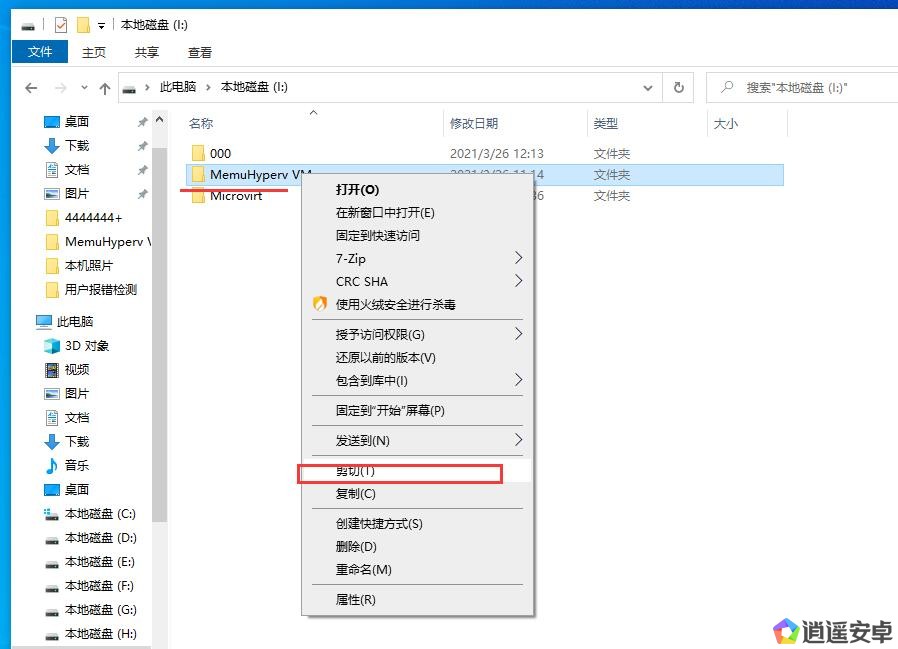Open the 文件 menu button
Viewport: 898px width, 649px height.
coord(40,52)
